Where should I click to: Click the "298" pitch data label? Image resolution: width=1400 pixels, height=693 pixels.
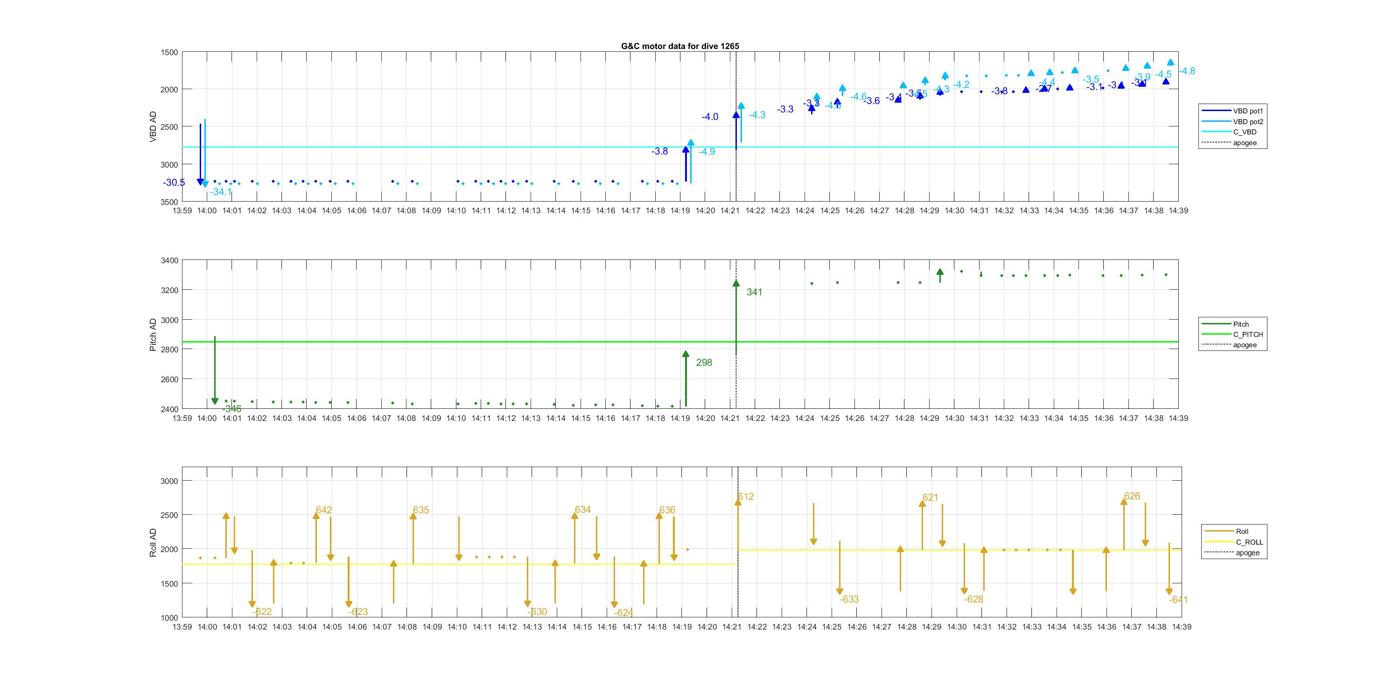pos(704,363)
